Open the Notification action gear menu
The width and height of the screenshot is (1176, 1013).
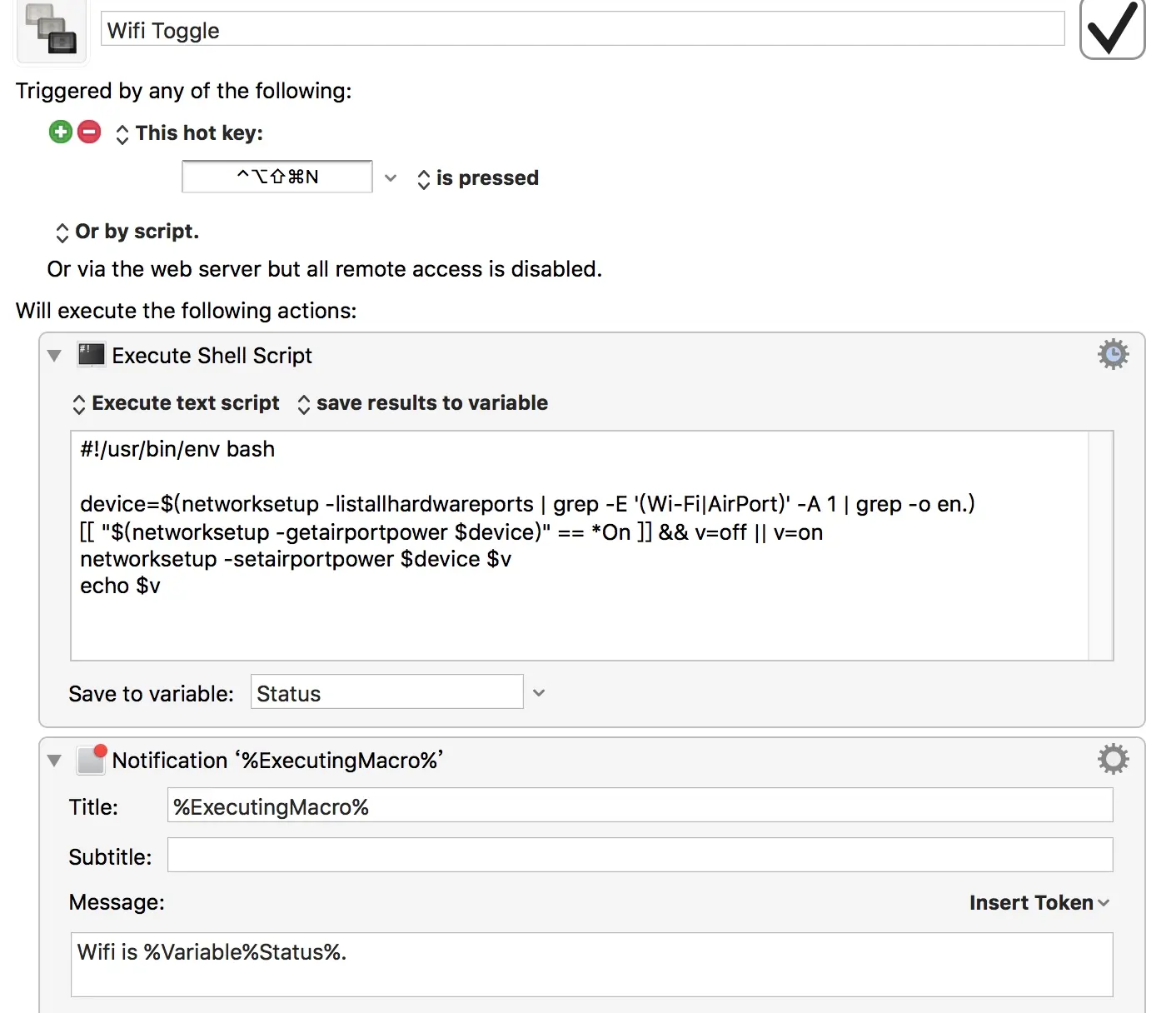tap(1113, 759)
